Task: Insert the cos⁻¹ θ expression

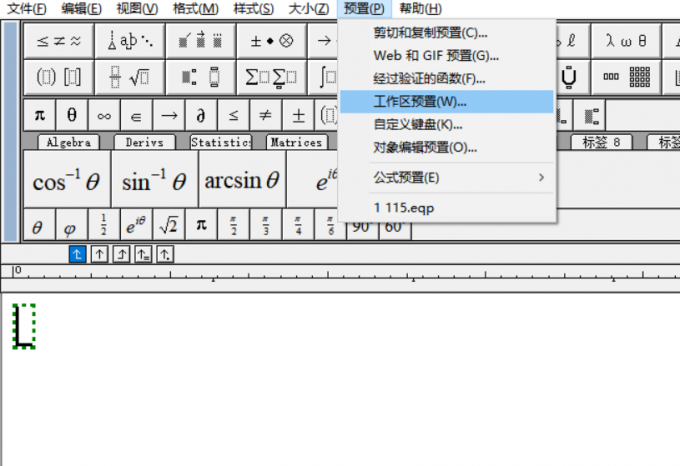Action: (x=67, y=179)
